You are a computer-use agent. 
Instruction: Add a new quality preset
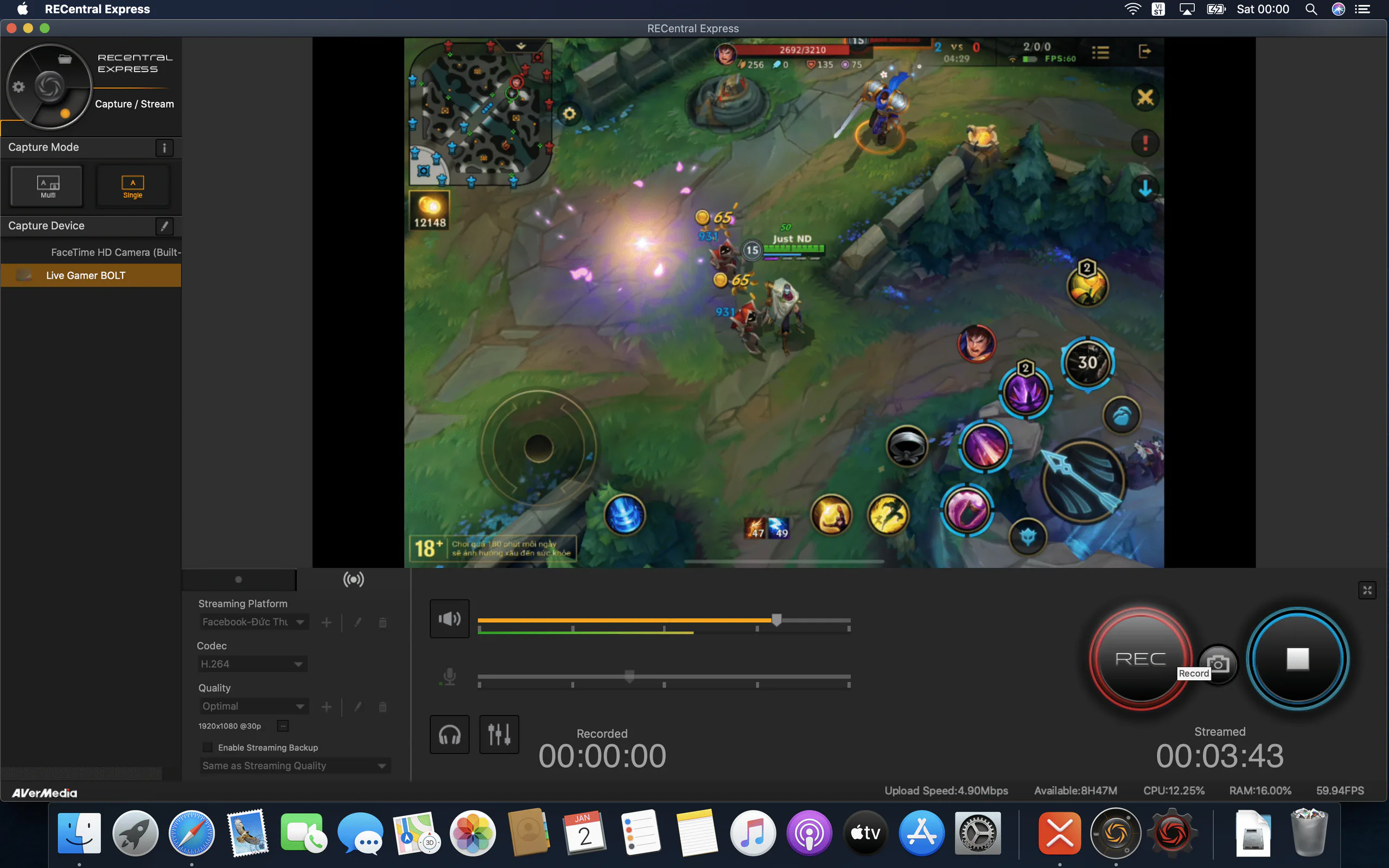point(326,707)
